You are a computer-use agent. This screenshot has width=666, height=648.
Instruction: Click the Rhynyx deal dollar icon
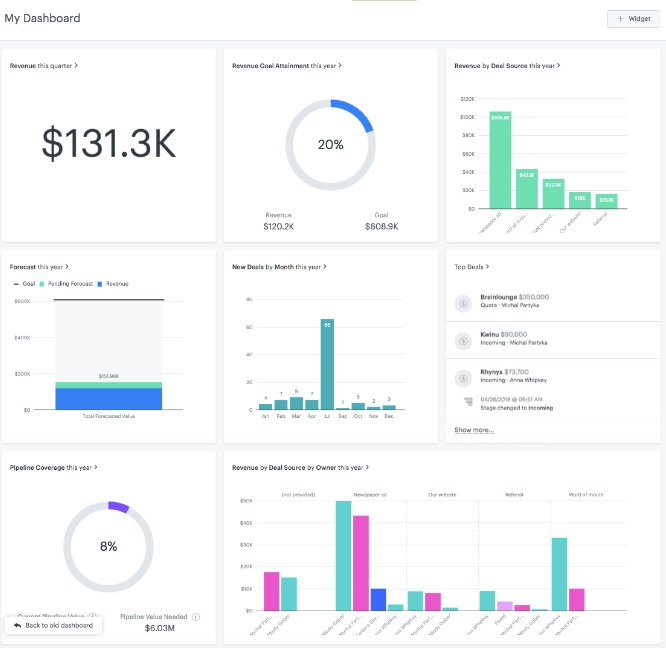[x=463, y=378]
